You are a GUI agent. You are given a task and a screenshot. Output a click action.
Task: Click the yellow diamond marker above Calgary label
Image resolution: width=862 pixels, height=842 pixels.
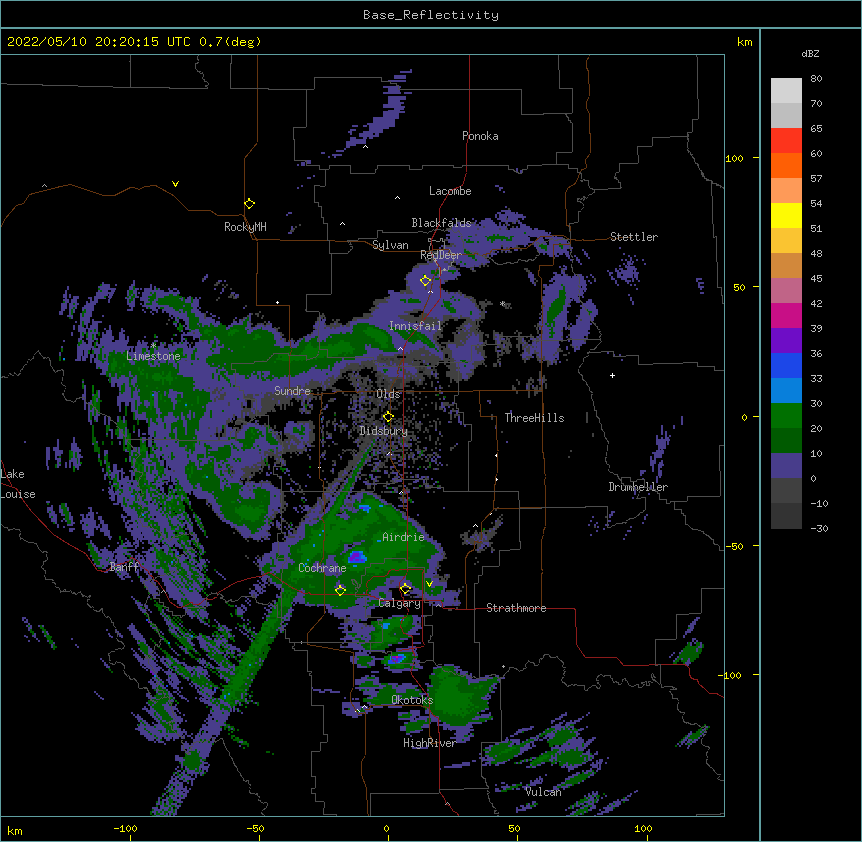pos(406,589)
